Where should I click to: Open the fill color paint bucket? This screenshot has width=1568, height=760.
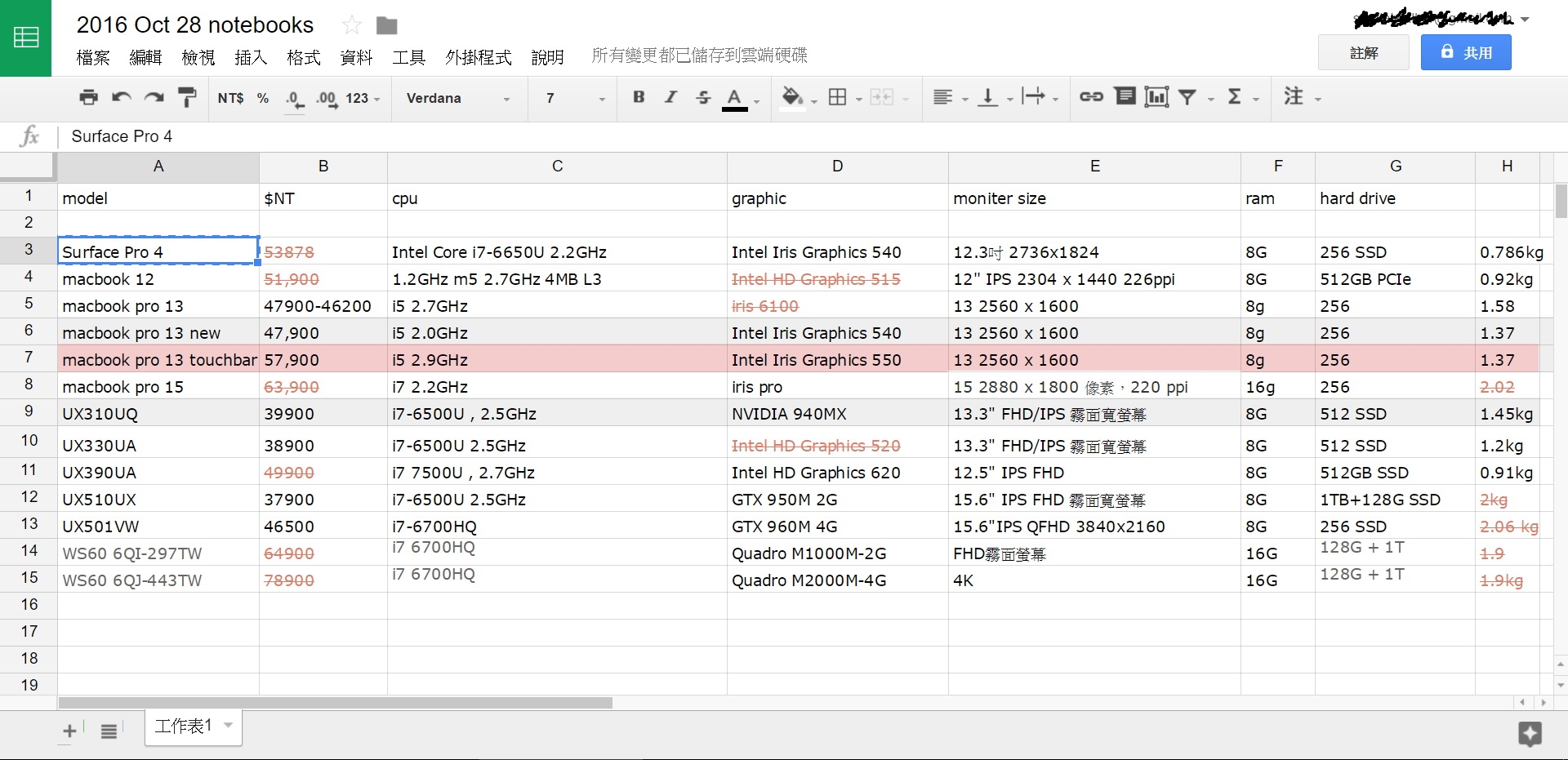tap(791, 97)
